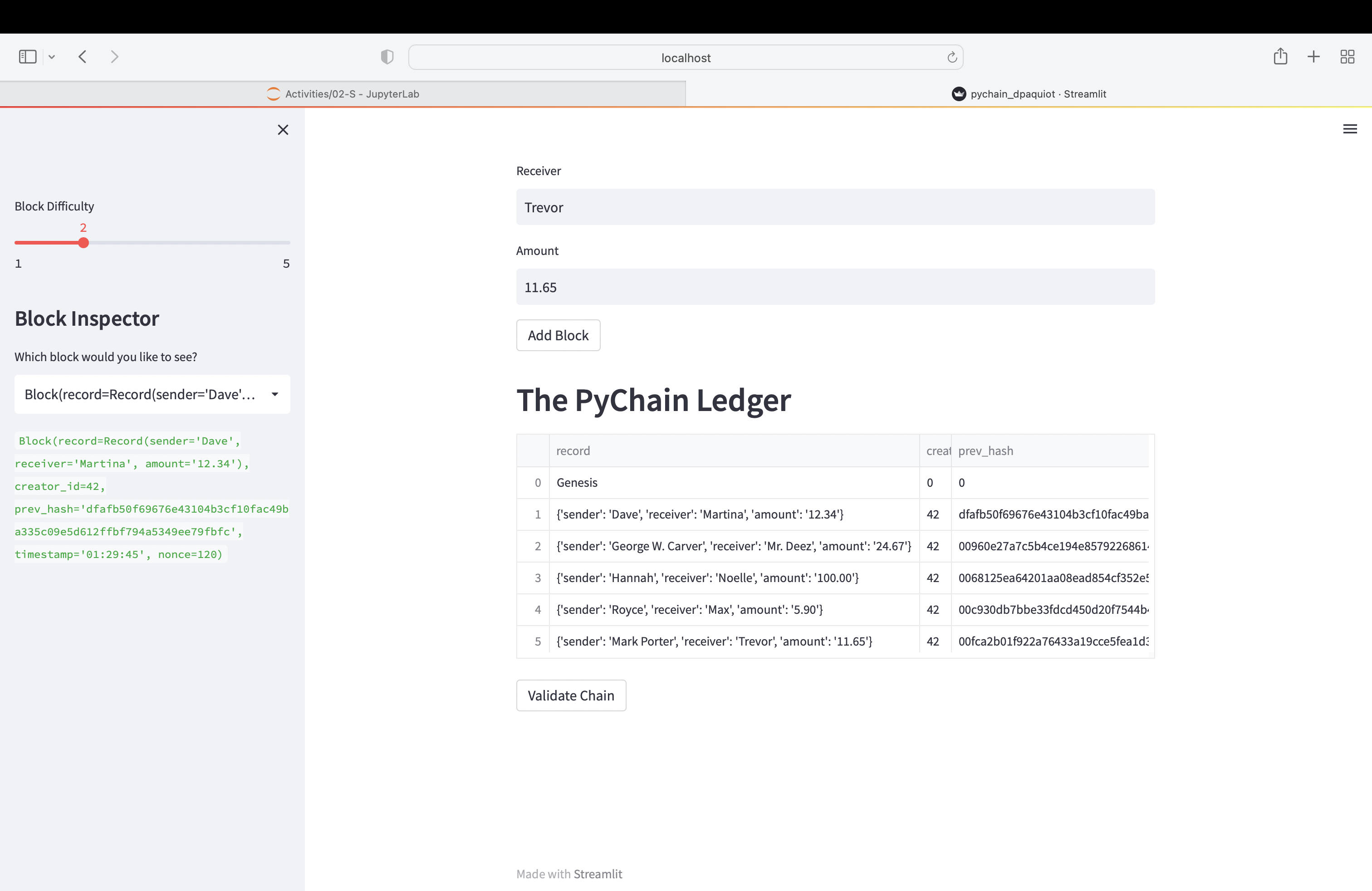Click prev_hash cell starting 00960e27
This screenshot has height=891, width=1372.
[x=1050, y=546]
